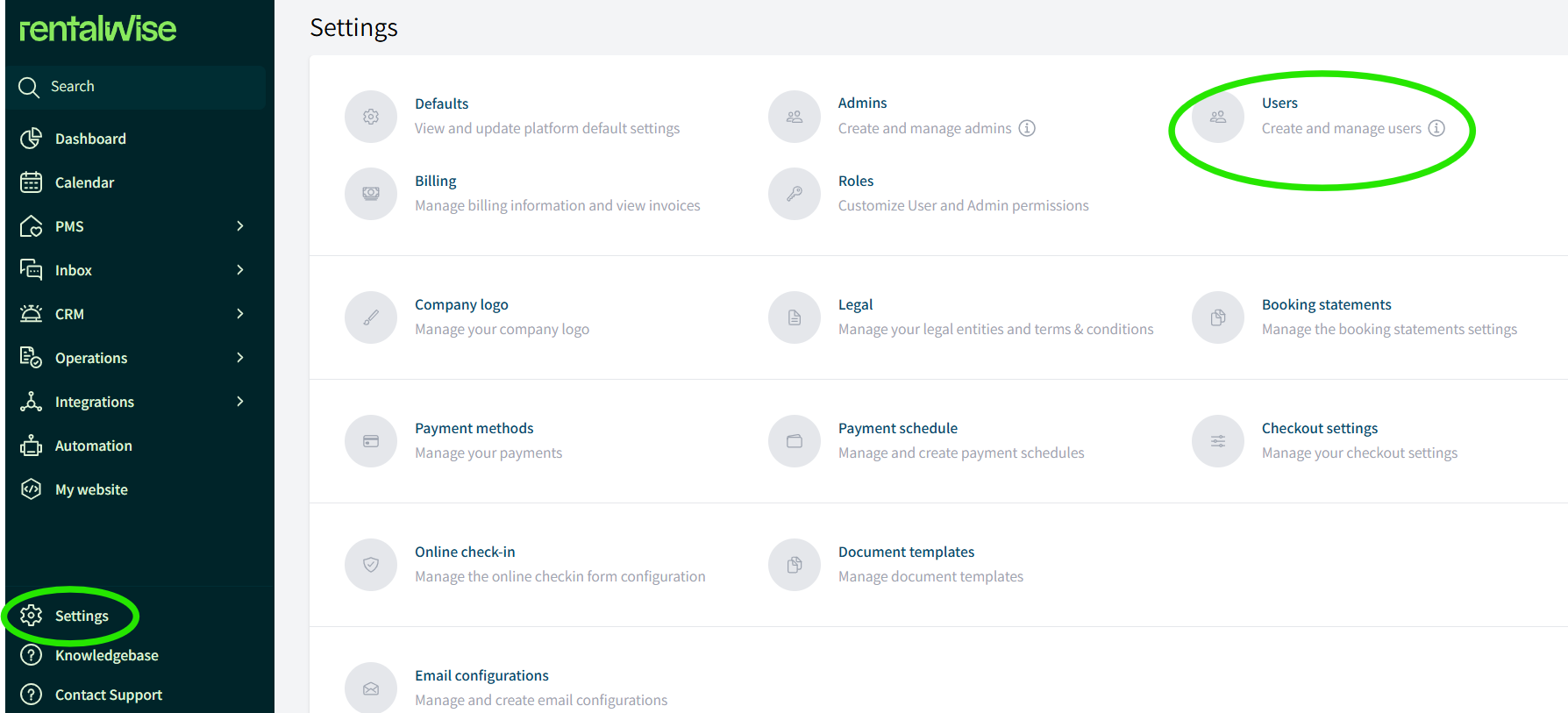The width and height of the screenshot is (1568, 713).
Task: Open the CRM sidebar section
Action: coord(68,313)
